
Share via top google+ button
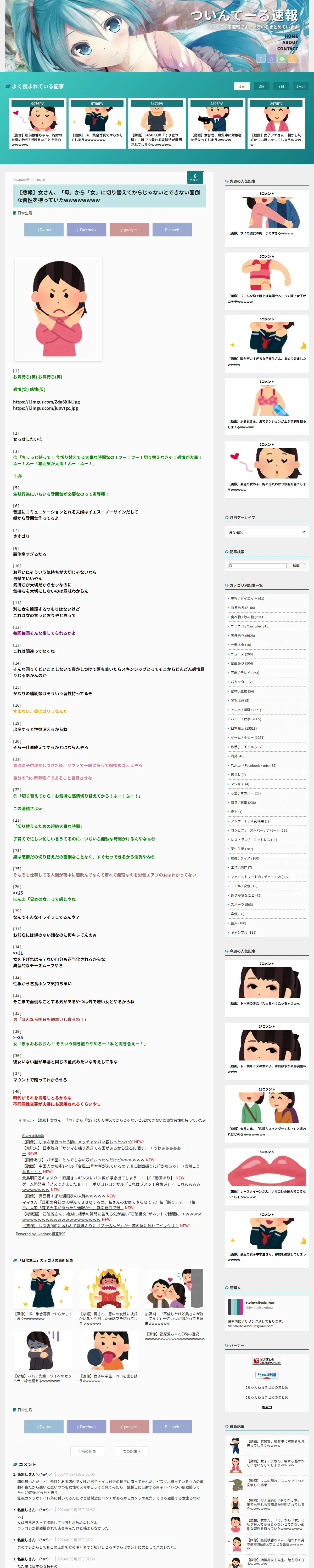(x=129, y=229)
